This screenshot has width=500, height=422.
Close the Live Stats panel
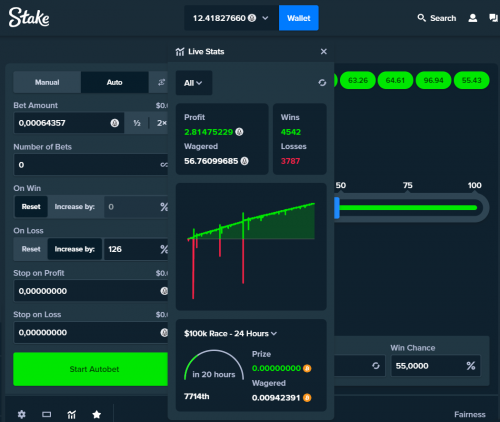tap(323, 51)
